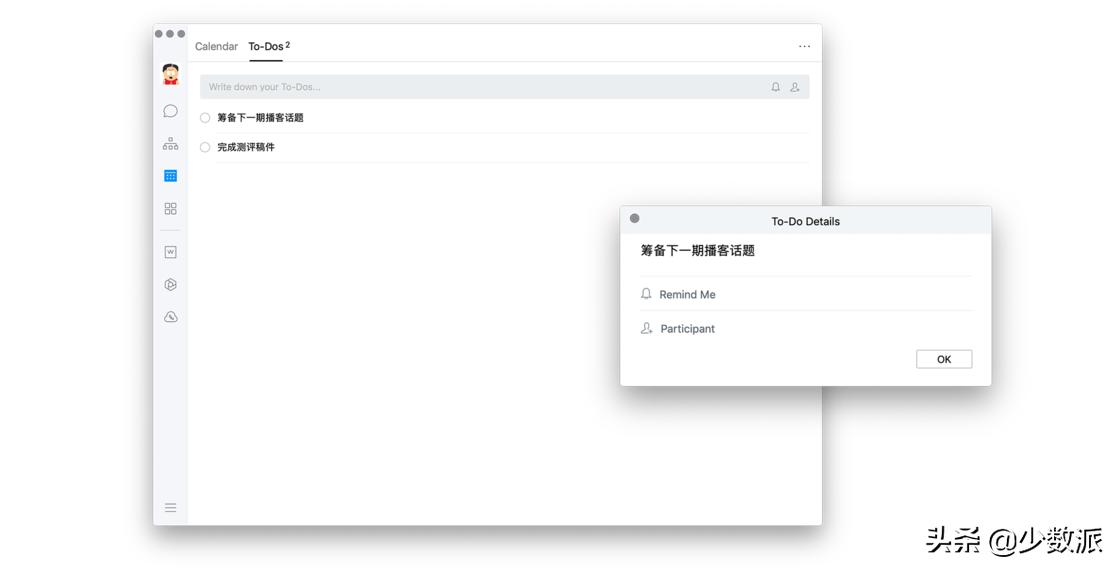This screenshot has height=572, width=1120.
Task: Open the meeting hexagon icon in sidebar
Action: tap(170, 284)
